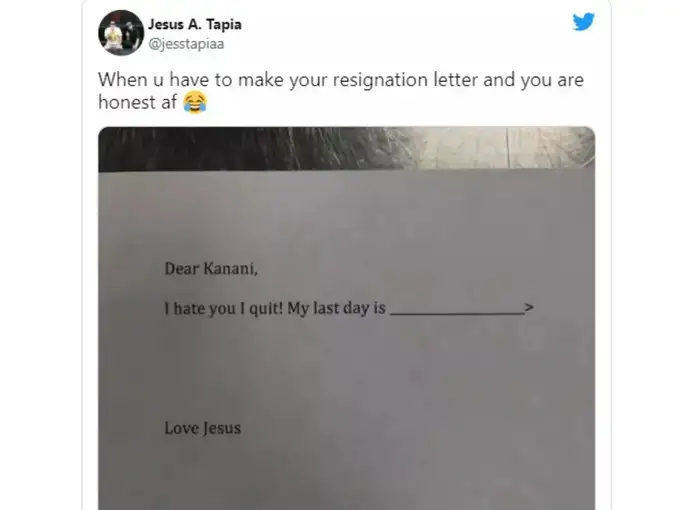The height and width of the screenshot is (510, 680).
Task: Click the Twitter bird logo
Action: tap(583, 22)
